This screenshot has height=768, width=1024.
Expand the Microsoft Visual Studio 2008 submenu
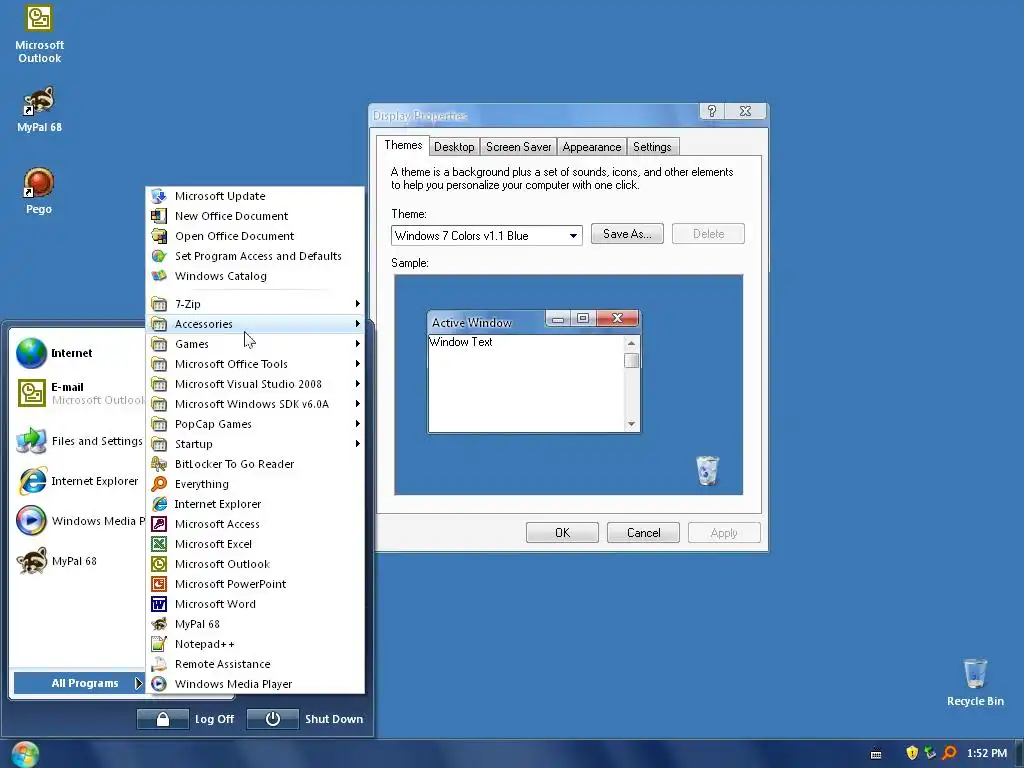[x=255, y=384]
